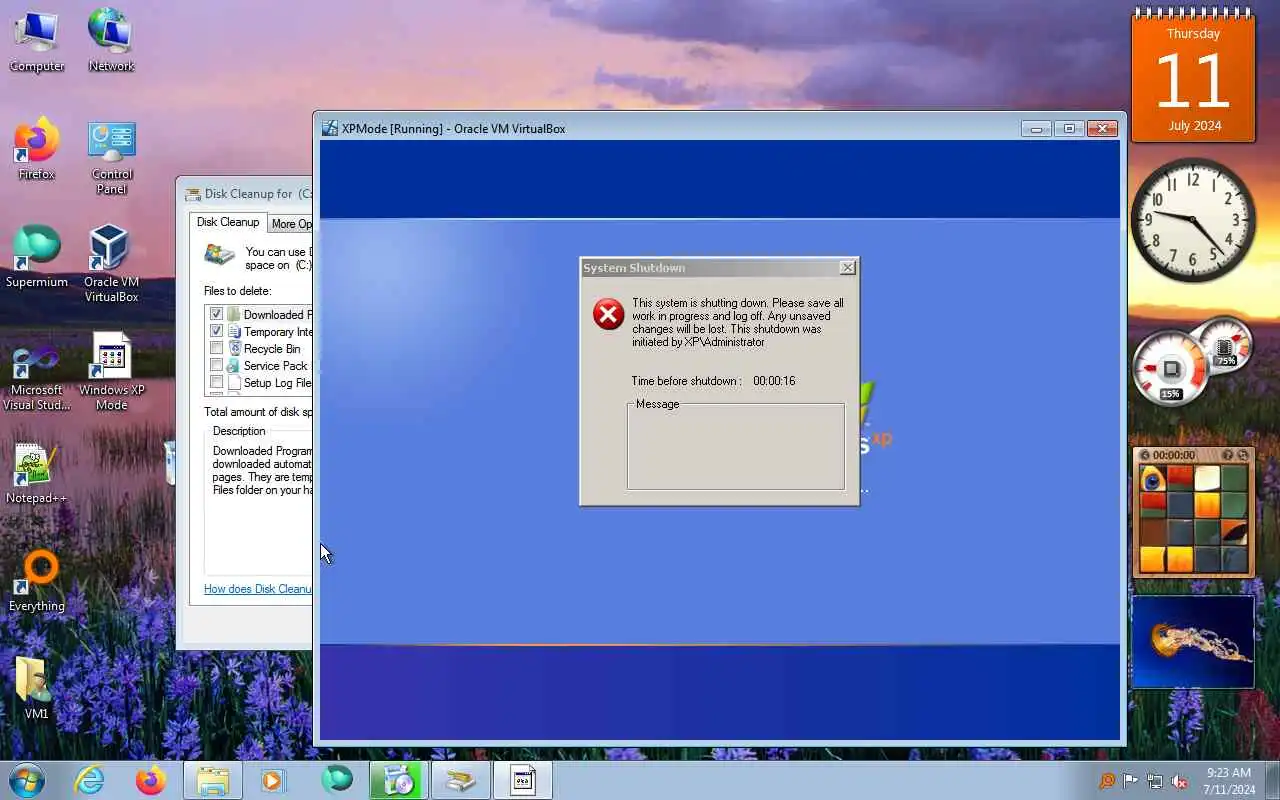Image resolution: width=1280 pixels, height=800 pixels.
Task: Open the Control Panel desktop icon
Action: 111,156
